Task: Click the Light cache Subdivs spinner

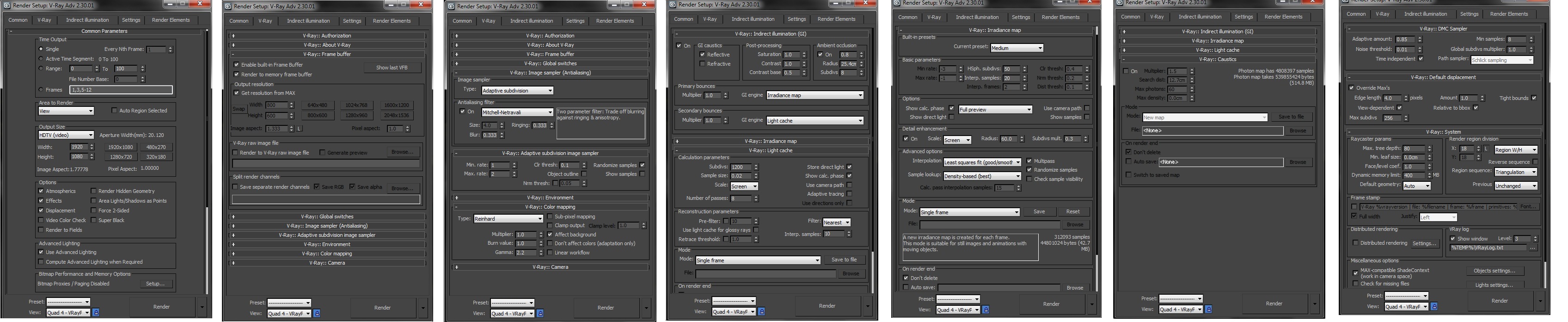Action: tap(756, 167)
